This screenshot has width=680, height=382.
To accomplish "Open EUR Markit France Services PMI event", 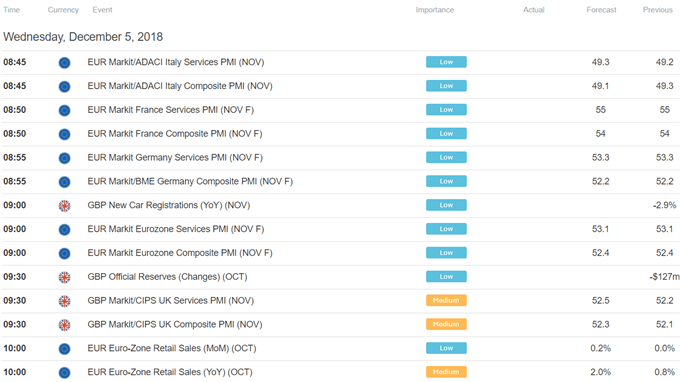I will coord(170,110).
